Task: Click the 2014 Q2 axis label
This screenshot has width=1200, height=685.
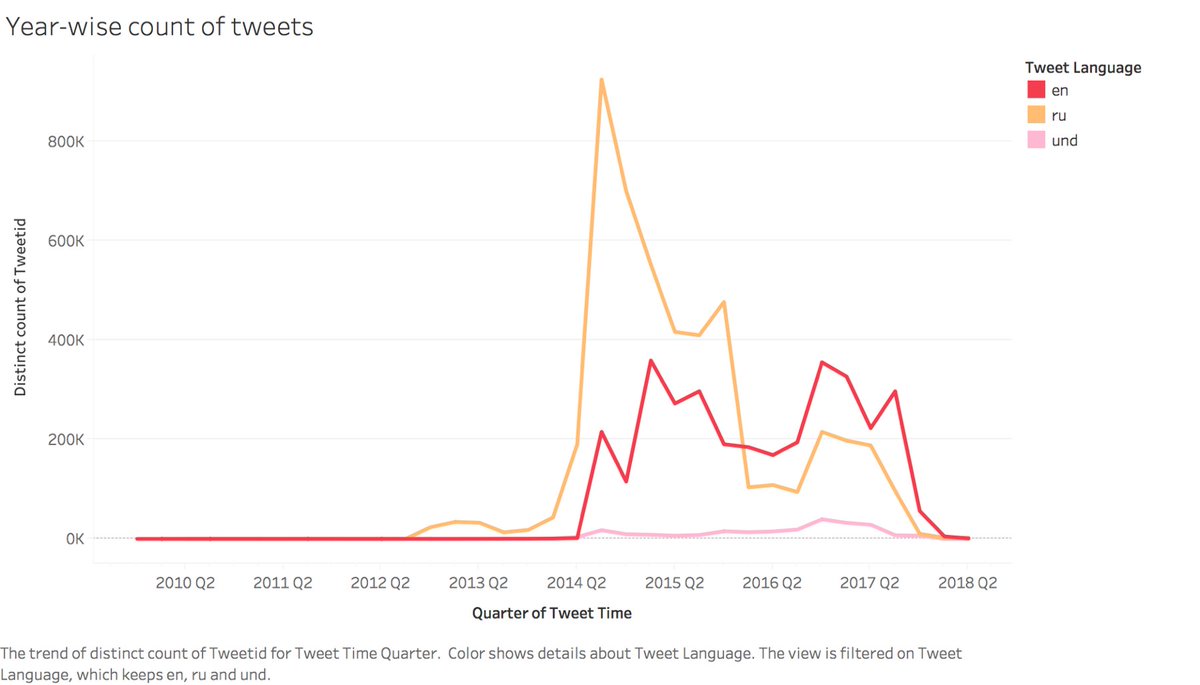Action: click(578, 583)
